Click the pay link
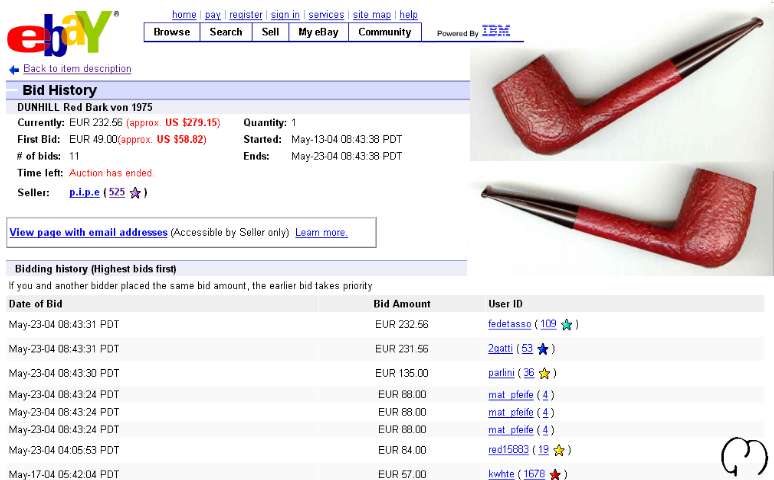This screenshot has width=774, height=480. pyautogui.click(x=213, y=15)
